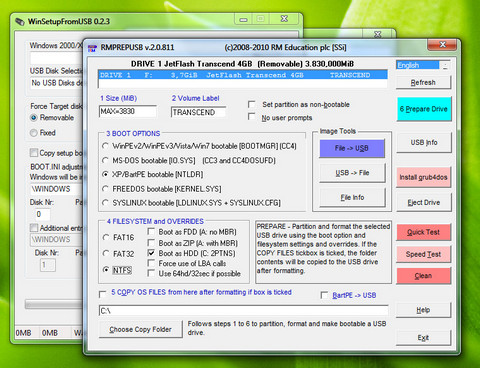The image size is (480, 368).
Task: Select MS-DOS bootable [IO.SYS] option
Action: (105, 160)
